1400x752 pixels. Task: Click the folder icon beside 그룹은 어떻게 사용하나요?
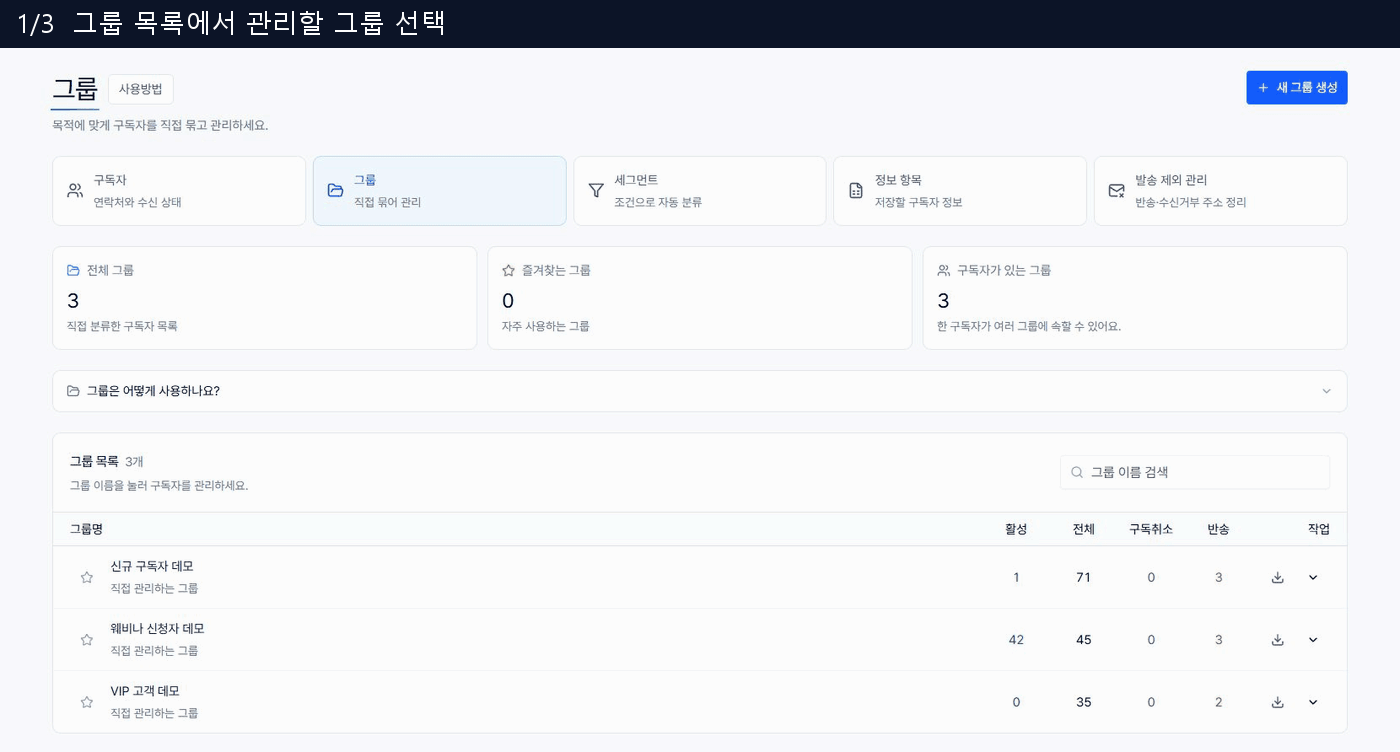[73, 391]
